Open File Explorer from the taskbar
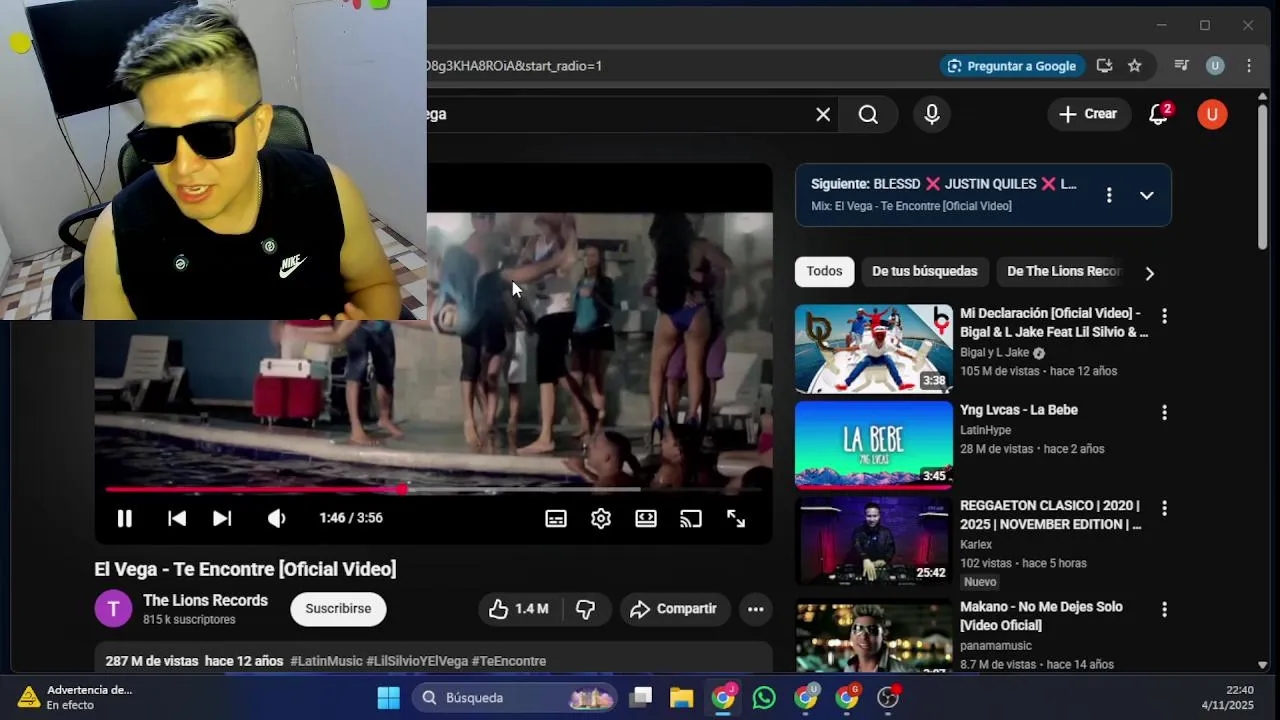1280x720 pixels. click(682, 697)
